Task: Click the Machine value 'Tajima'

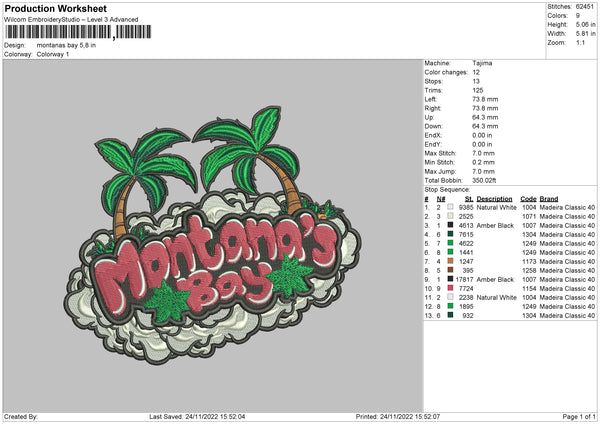Action: click(482, 63)
